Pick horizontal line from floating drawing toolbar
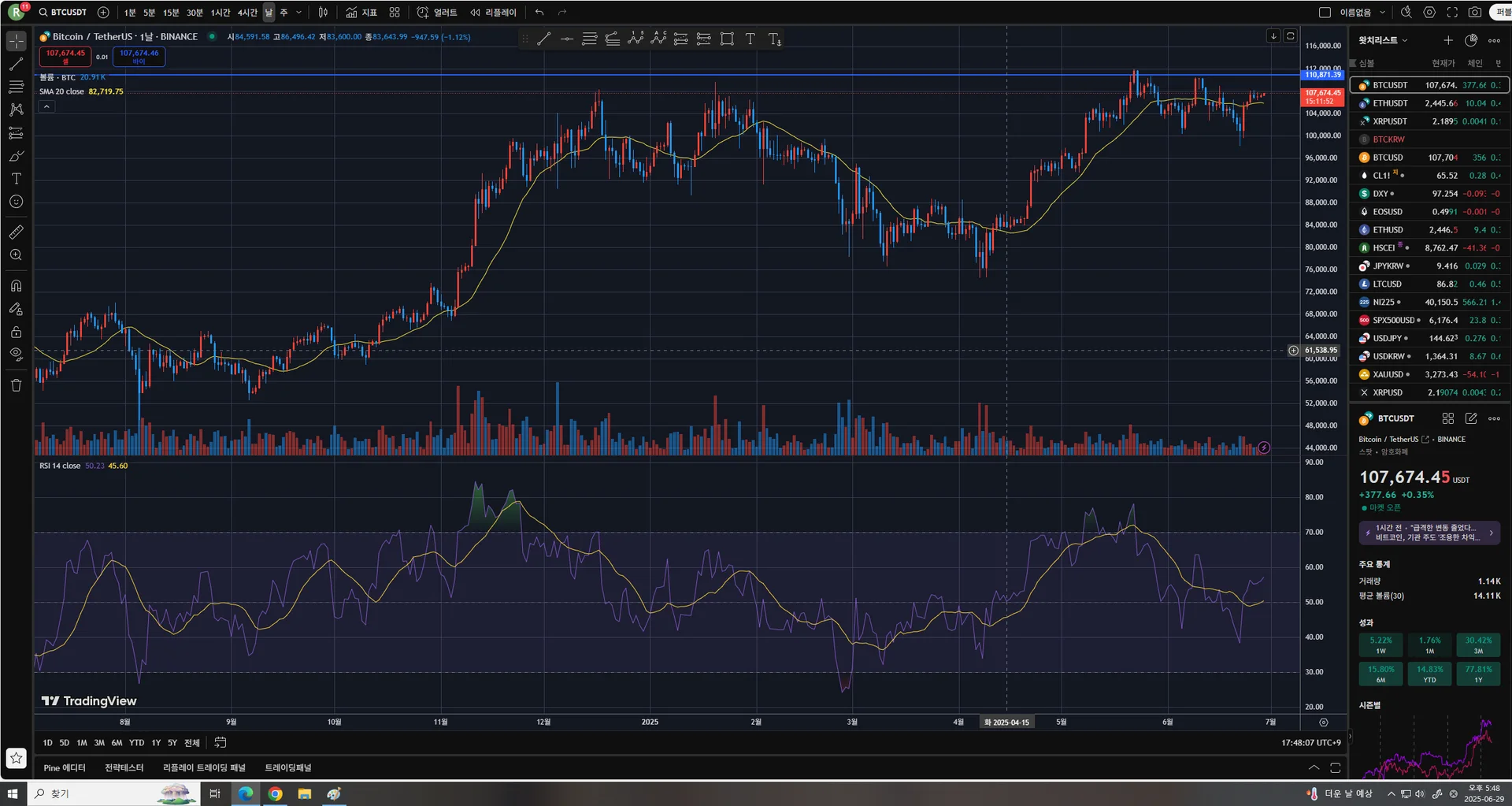The height and width of the screenshot is (806, 1512). (567, 39)
